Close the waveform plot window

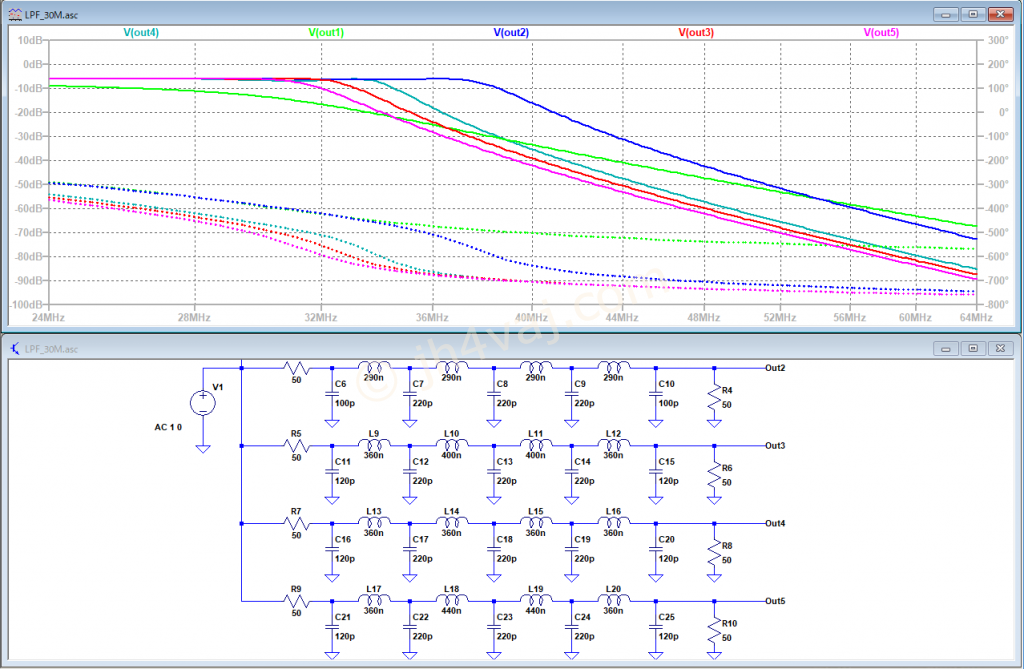[1000, 14]
